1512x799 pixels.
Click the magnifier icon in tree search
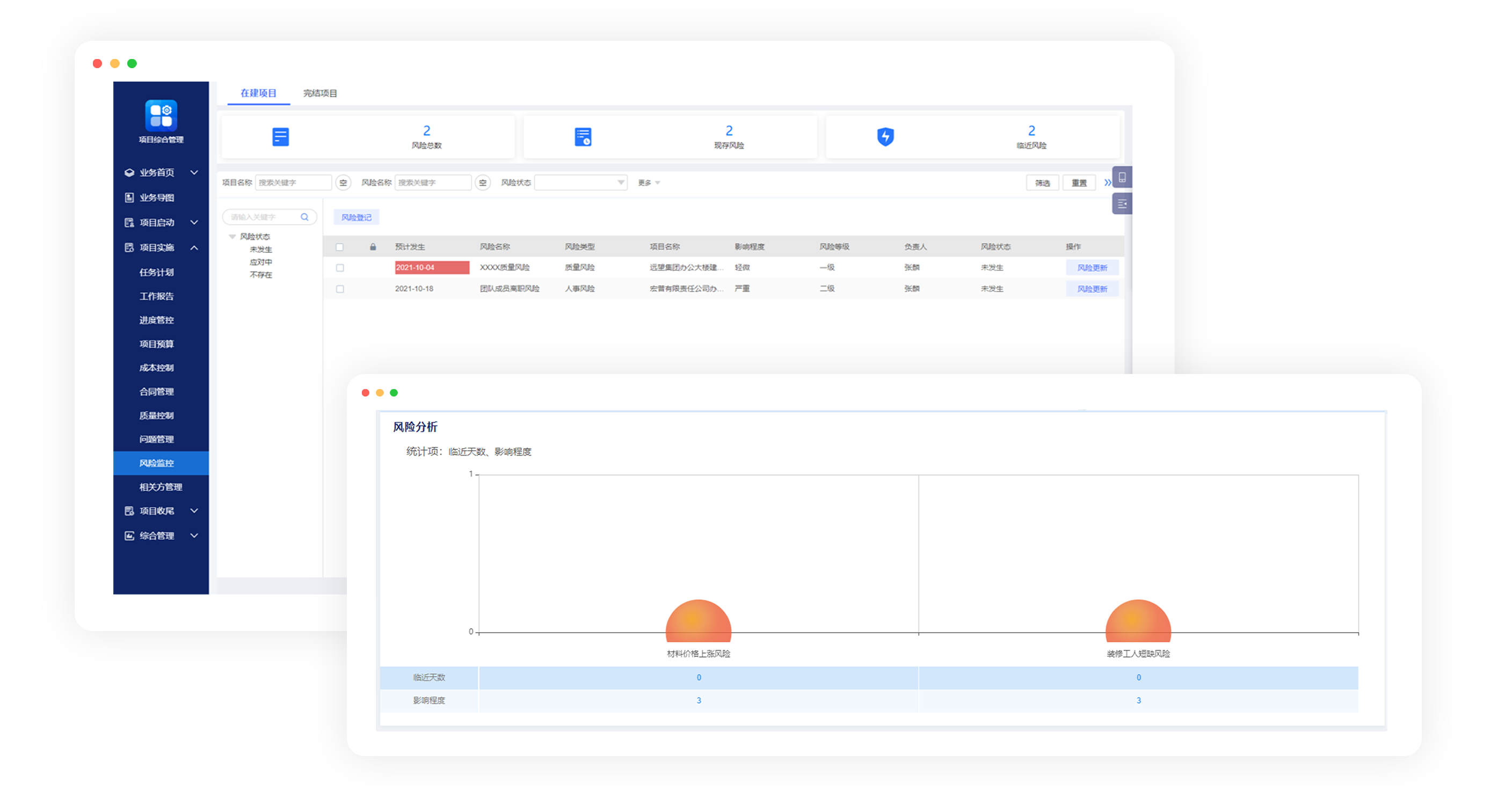(x=304, y=217)
